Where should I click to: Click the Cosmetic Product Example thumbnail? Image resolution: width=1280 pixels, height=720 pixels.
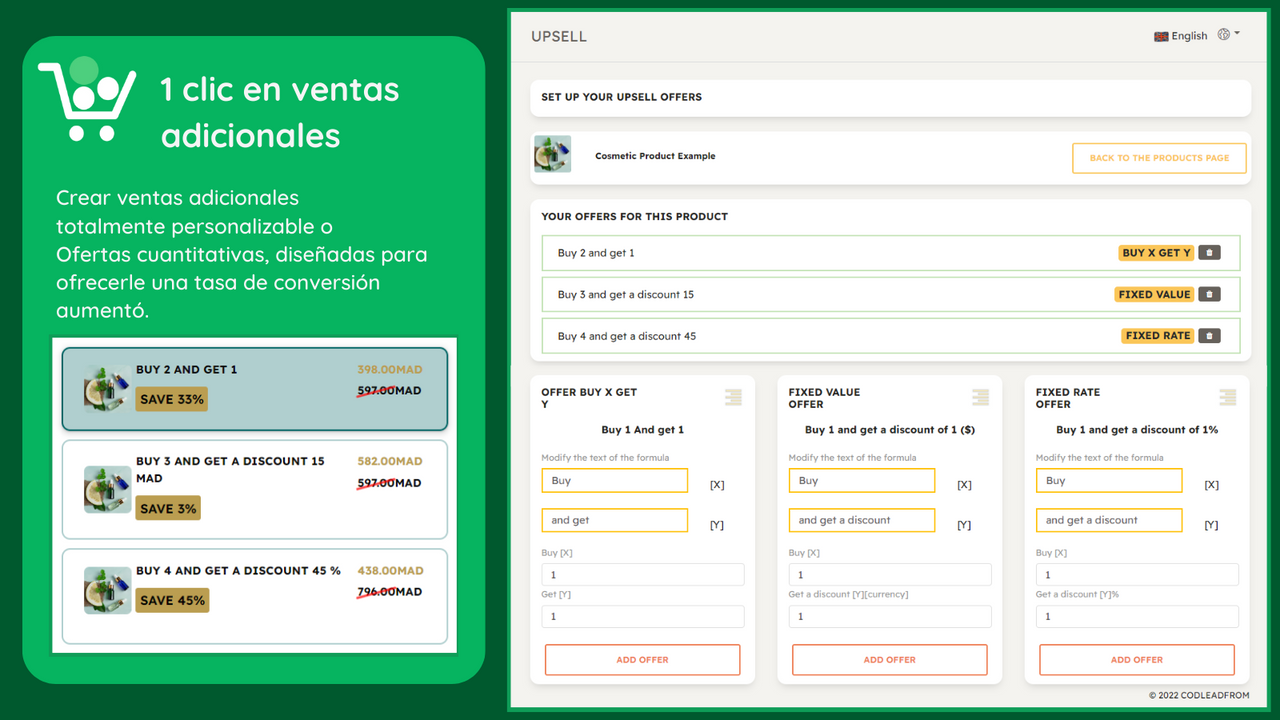pyautogui.click(x=552, y=154)
